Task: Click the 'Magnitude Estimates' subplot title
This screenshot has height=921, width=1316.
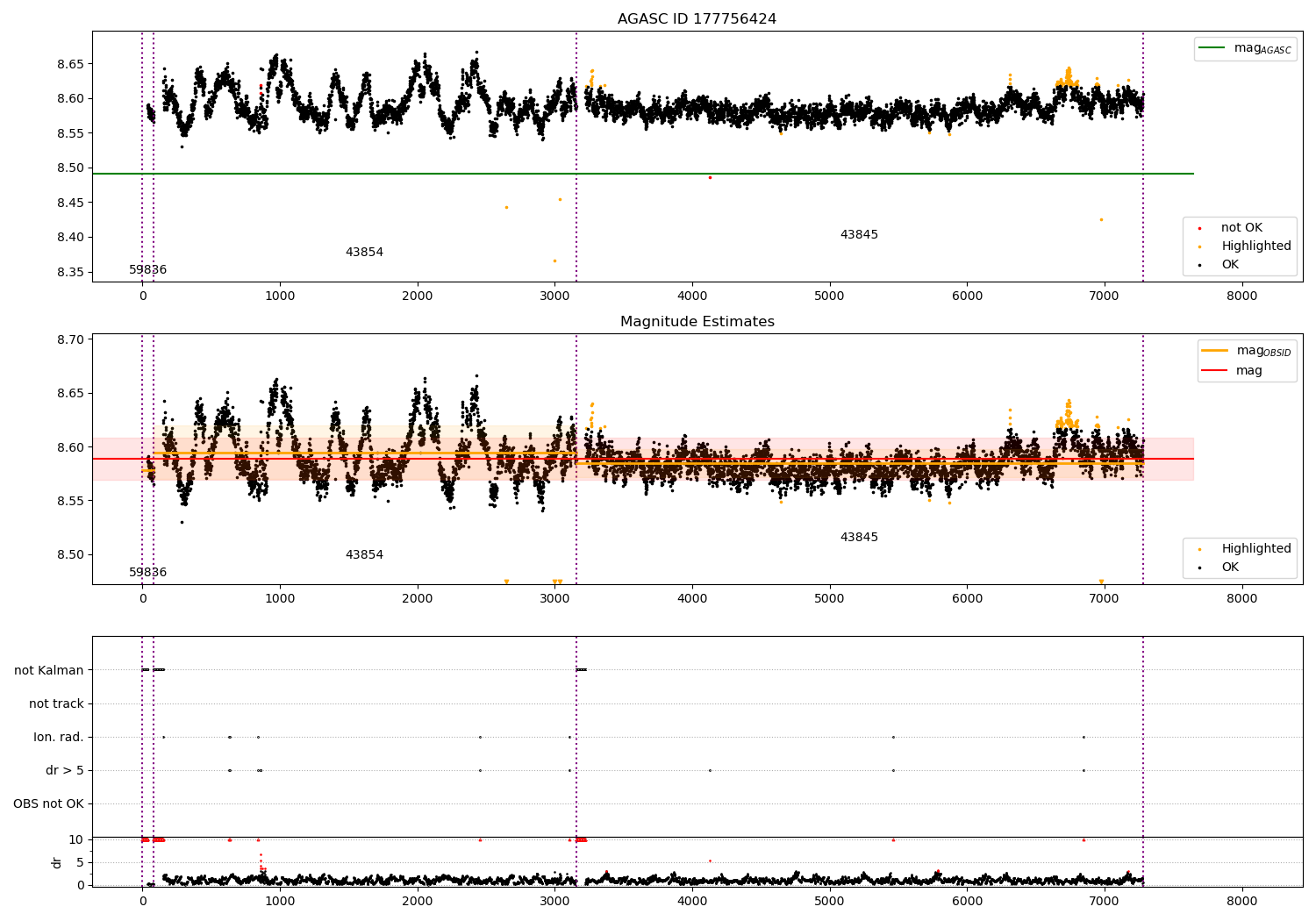Action: (697, 322)
